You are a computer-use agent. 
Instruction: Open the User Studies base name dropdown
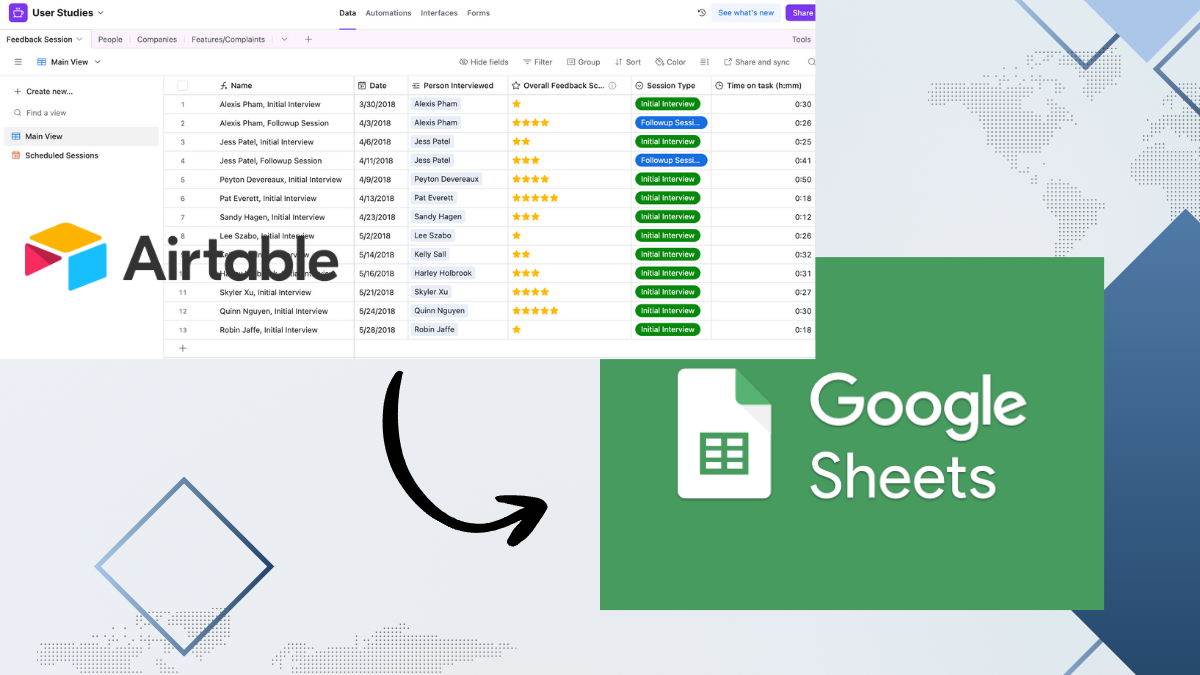(68, 13)
